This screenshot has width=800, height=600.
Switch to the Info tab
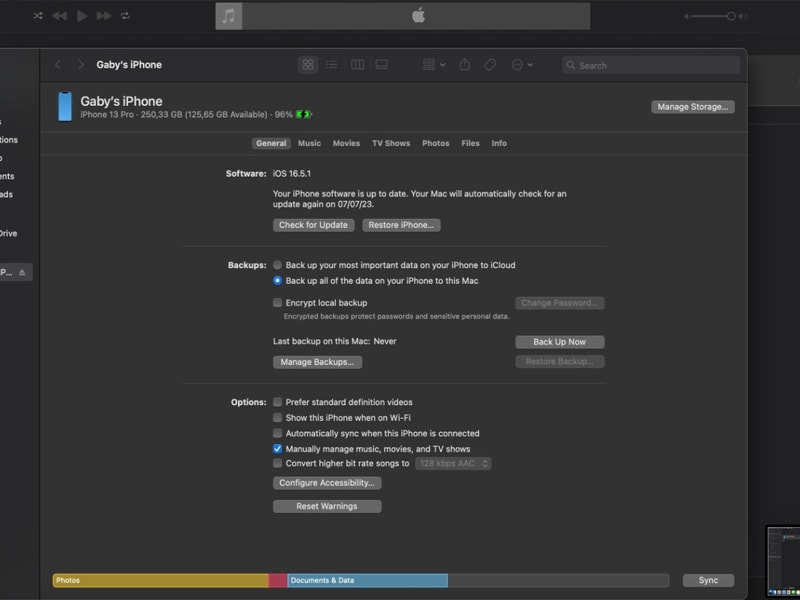[x=499, y=143]
